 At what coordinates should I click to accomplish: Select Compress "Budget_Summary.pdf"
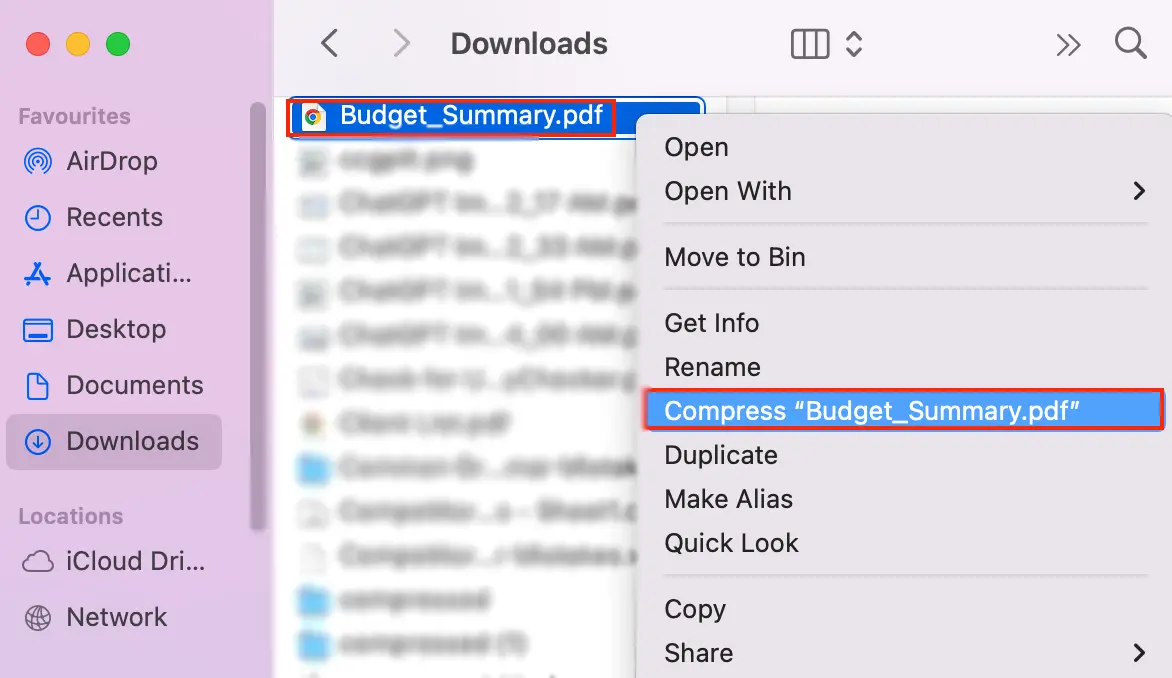904,410
